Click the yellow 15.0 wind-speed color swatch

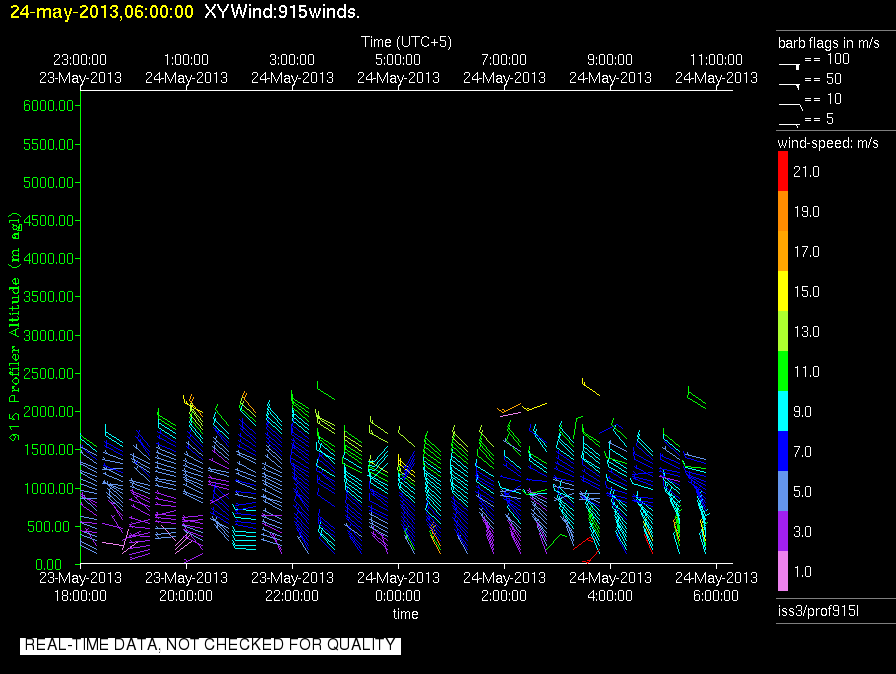[783, 291]
